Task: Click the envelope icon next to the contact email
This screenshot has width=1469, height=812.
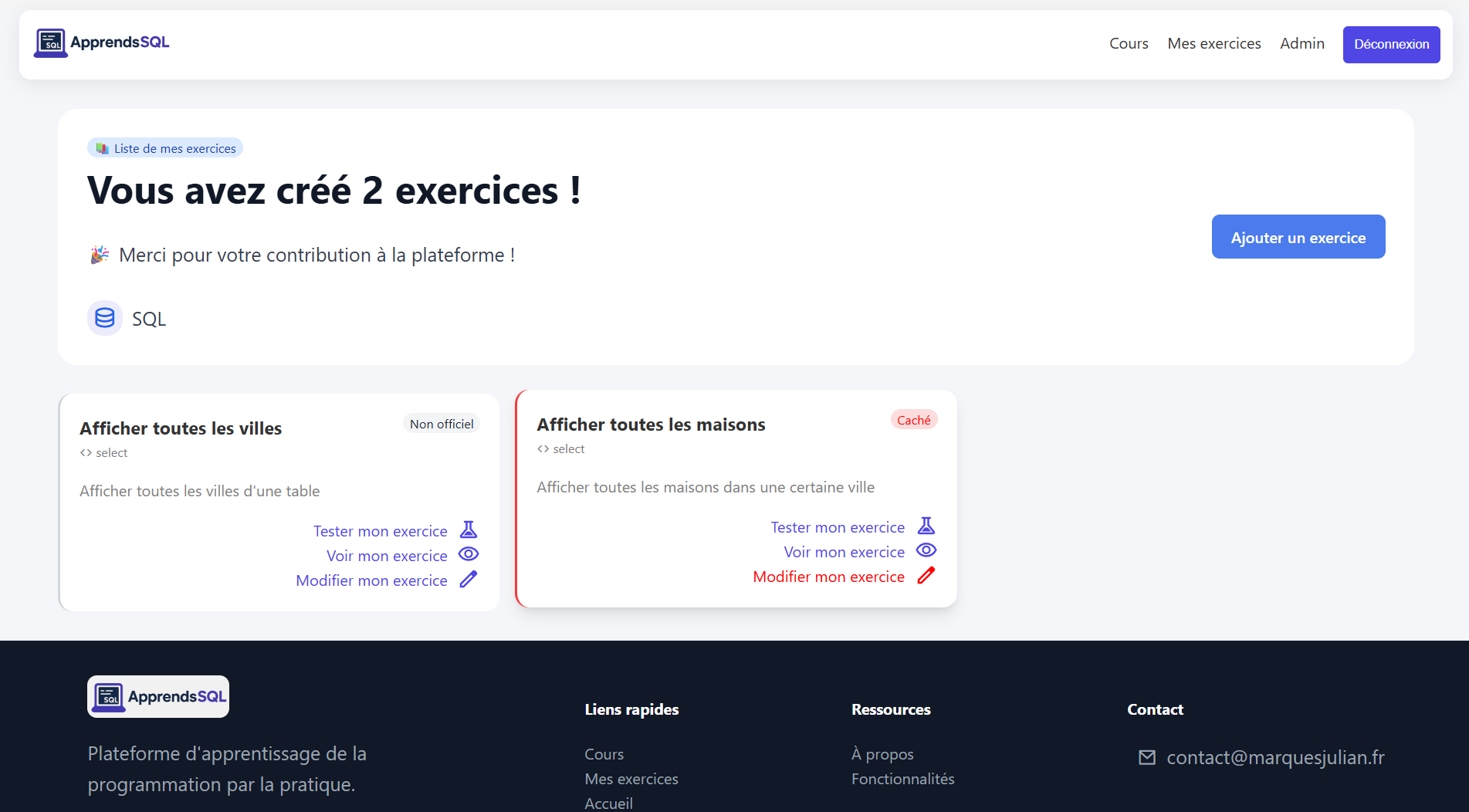Action: [1148, 757]
